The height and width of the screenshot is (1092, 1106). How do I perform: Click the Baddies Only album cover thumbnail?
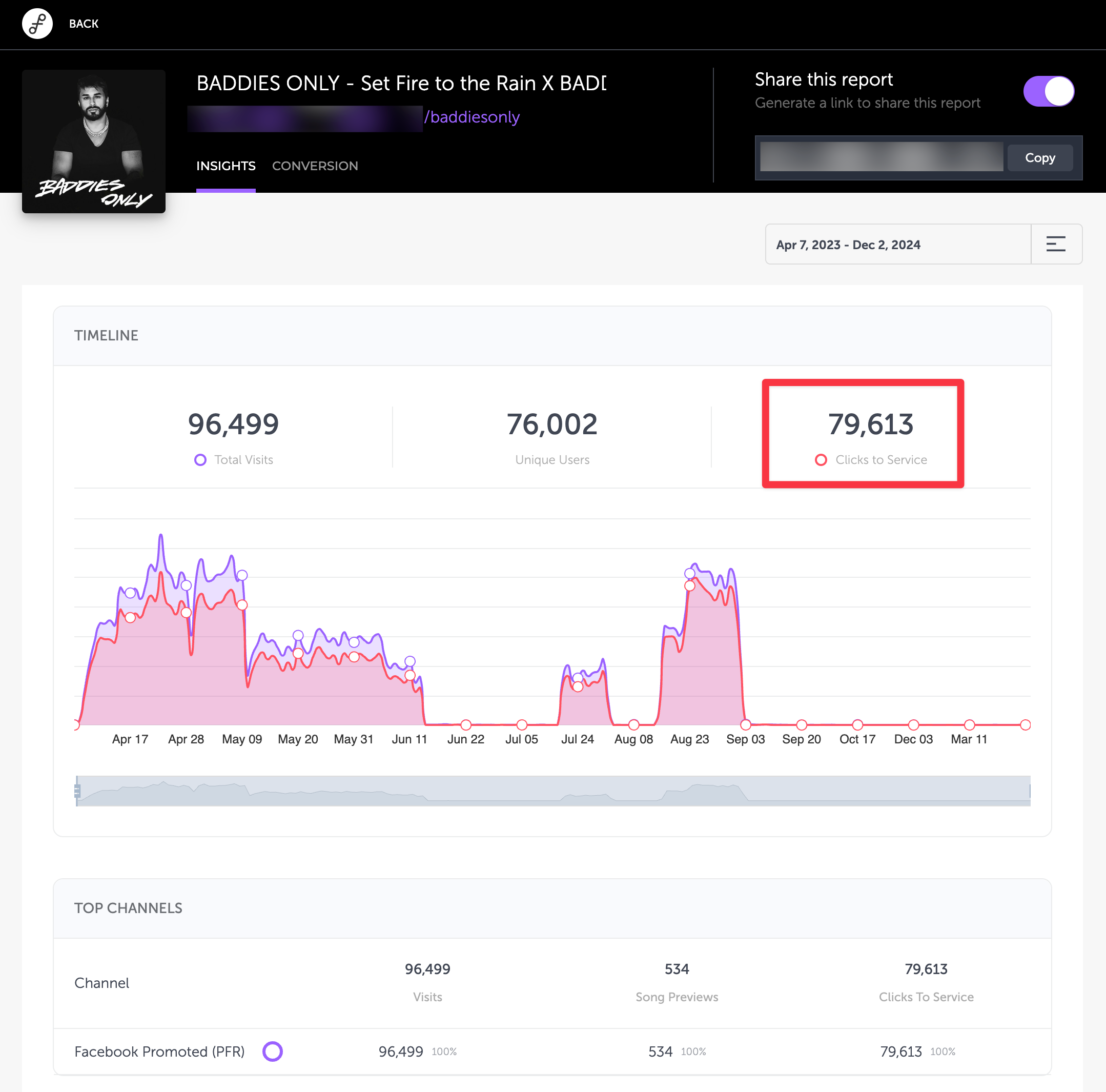point(94,141)
